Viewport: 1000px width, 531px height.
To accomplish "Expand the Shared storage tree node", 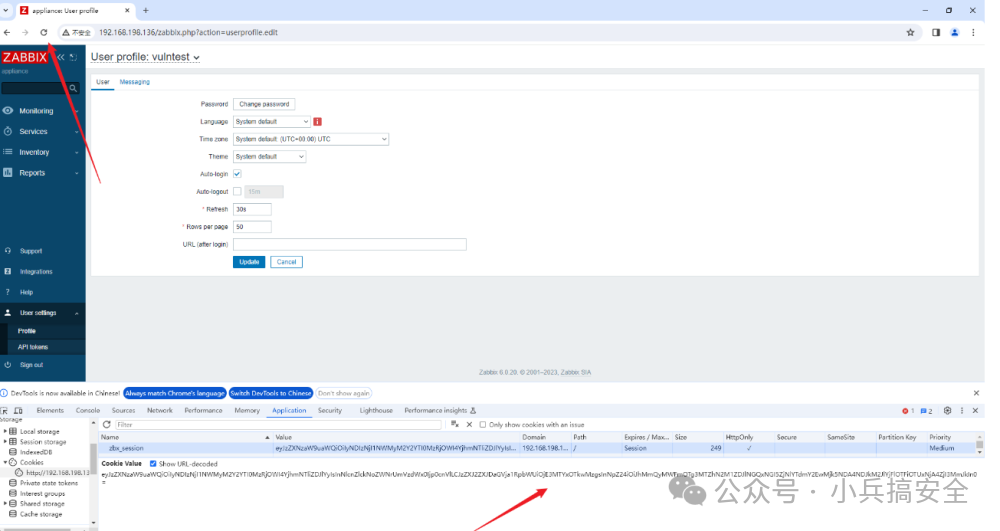I will point(5,504).
